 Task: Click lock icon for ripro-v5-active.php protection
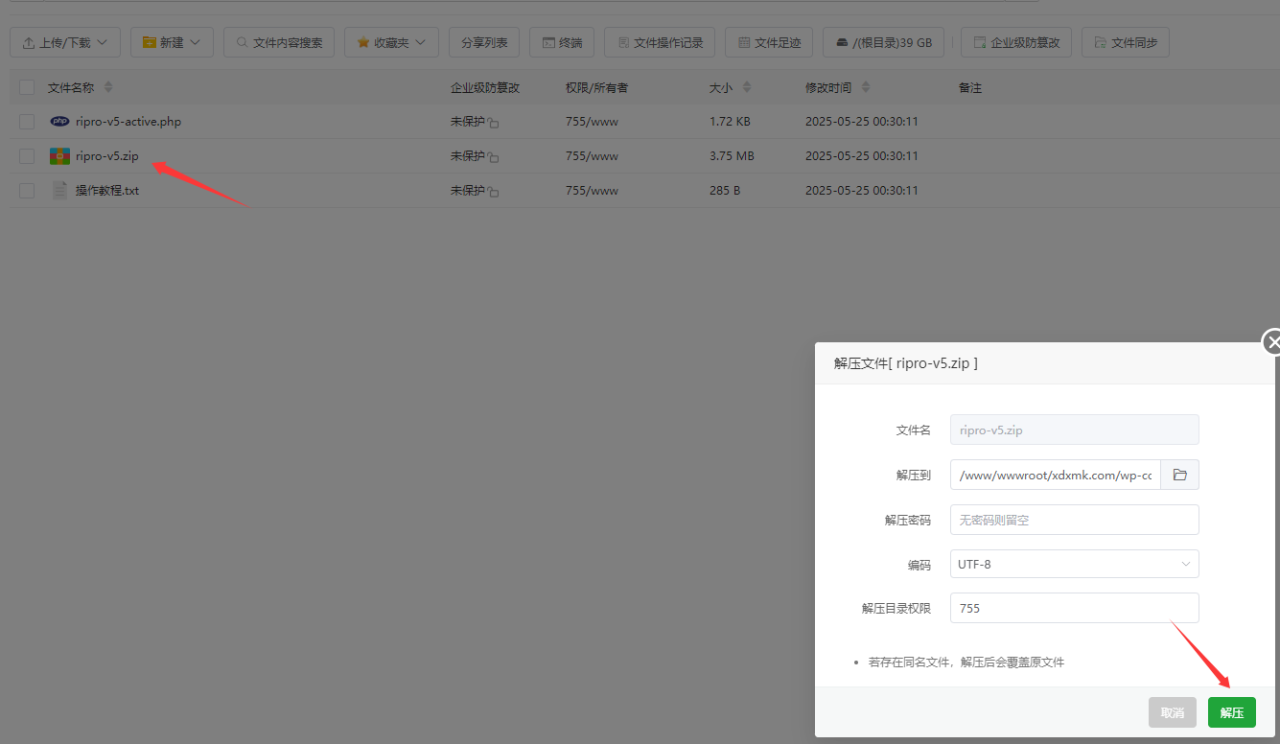point(493,123)
